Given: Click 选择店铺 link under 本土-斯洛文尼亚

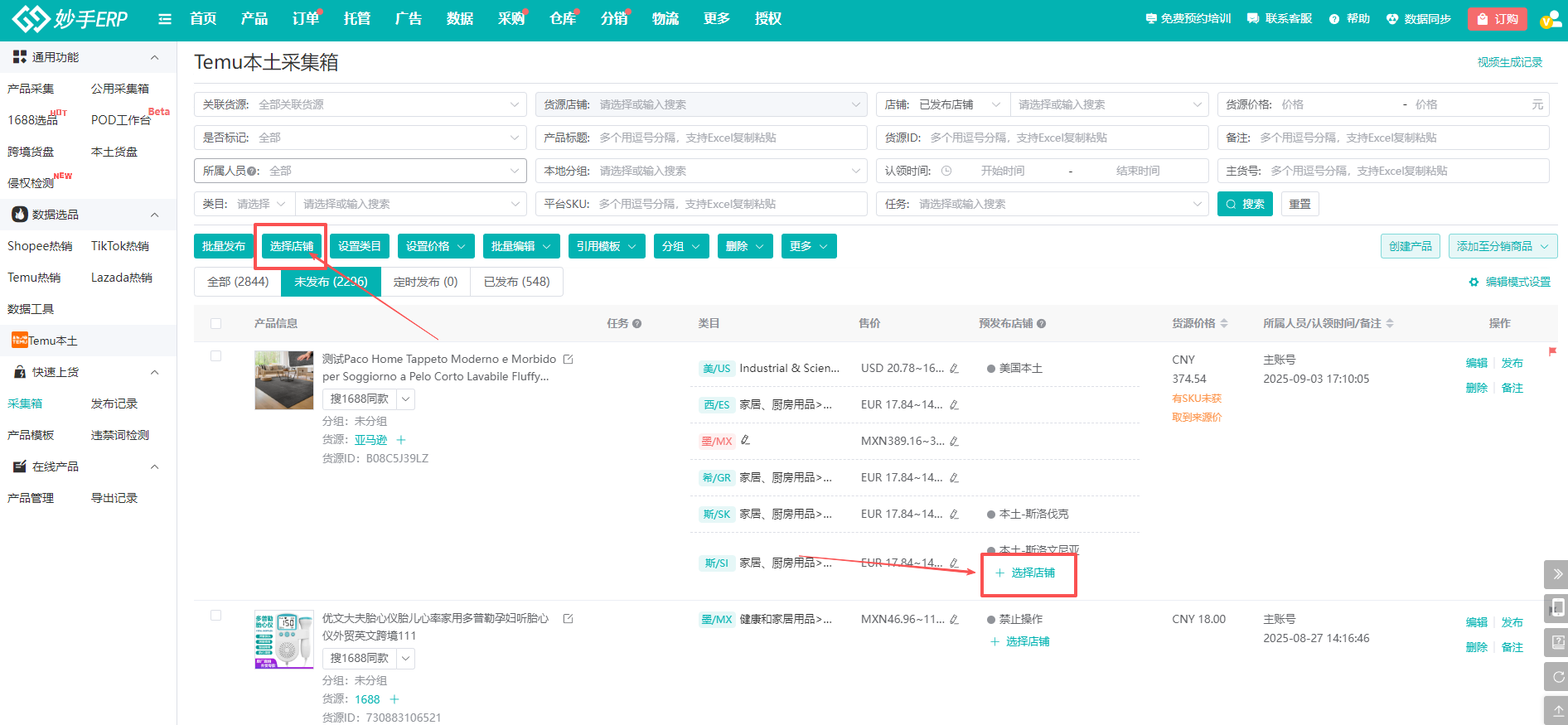Looking at the screenshot, I should (x=1025, y=573).
